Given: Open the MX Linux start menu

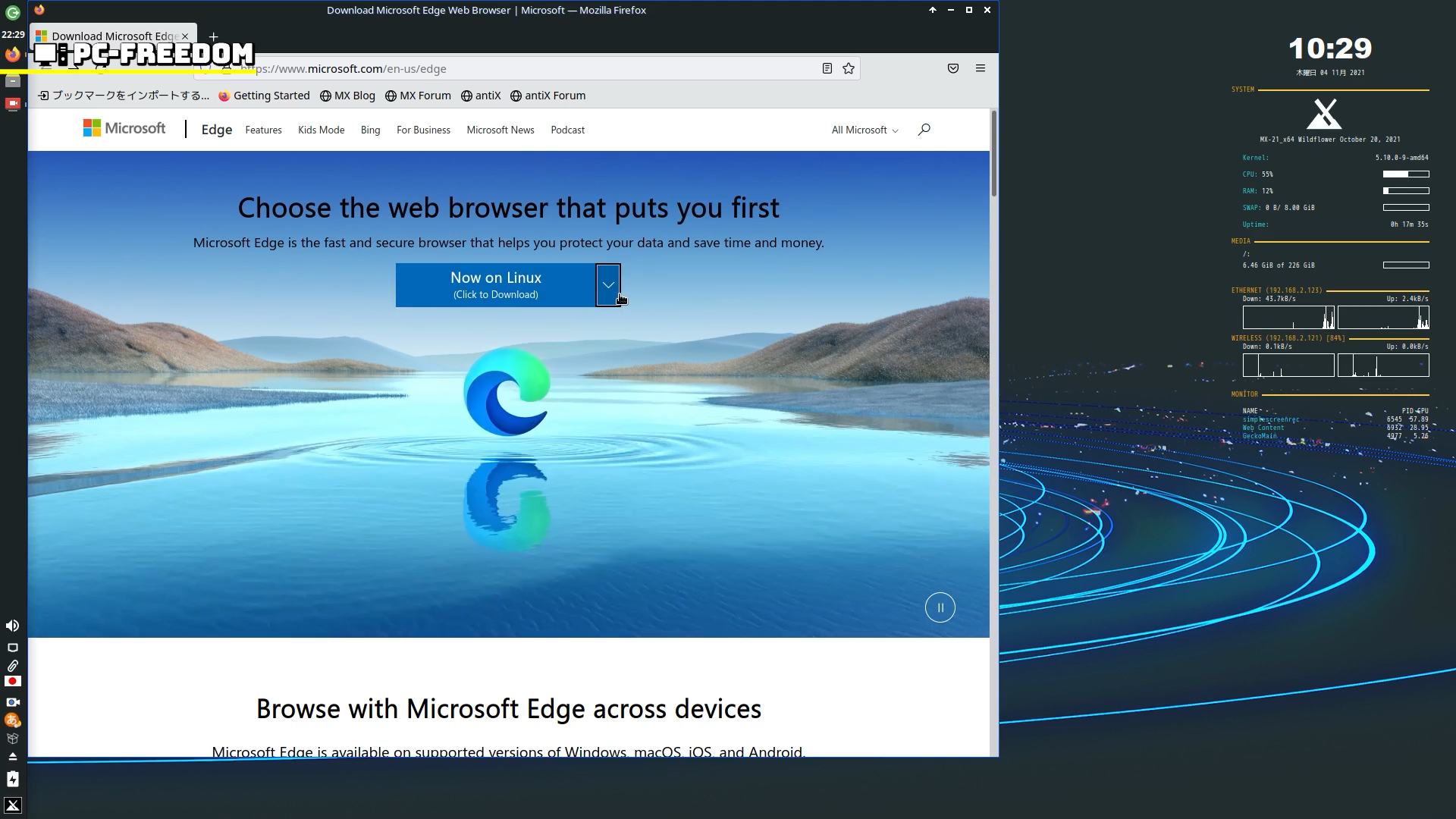Looking at the screenshot, I should click(x=13, y=805).
